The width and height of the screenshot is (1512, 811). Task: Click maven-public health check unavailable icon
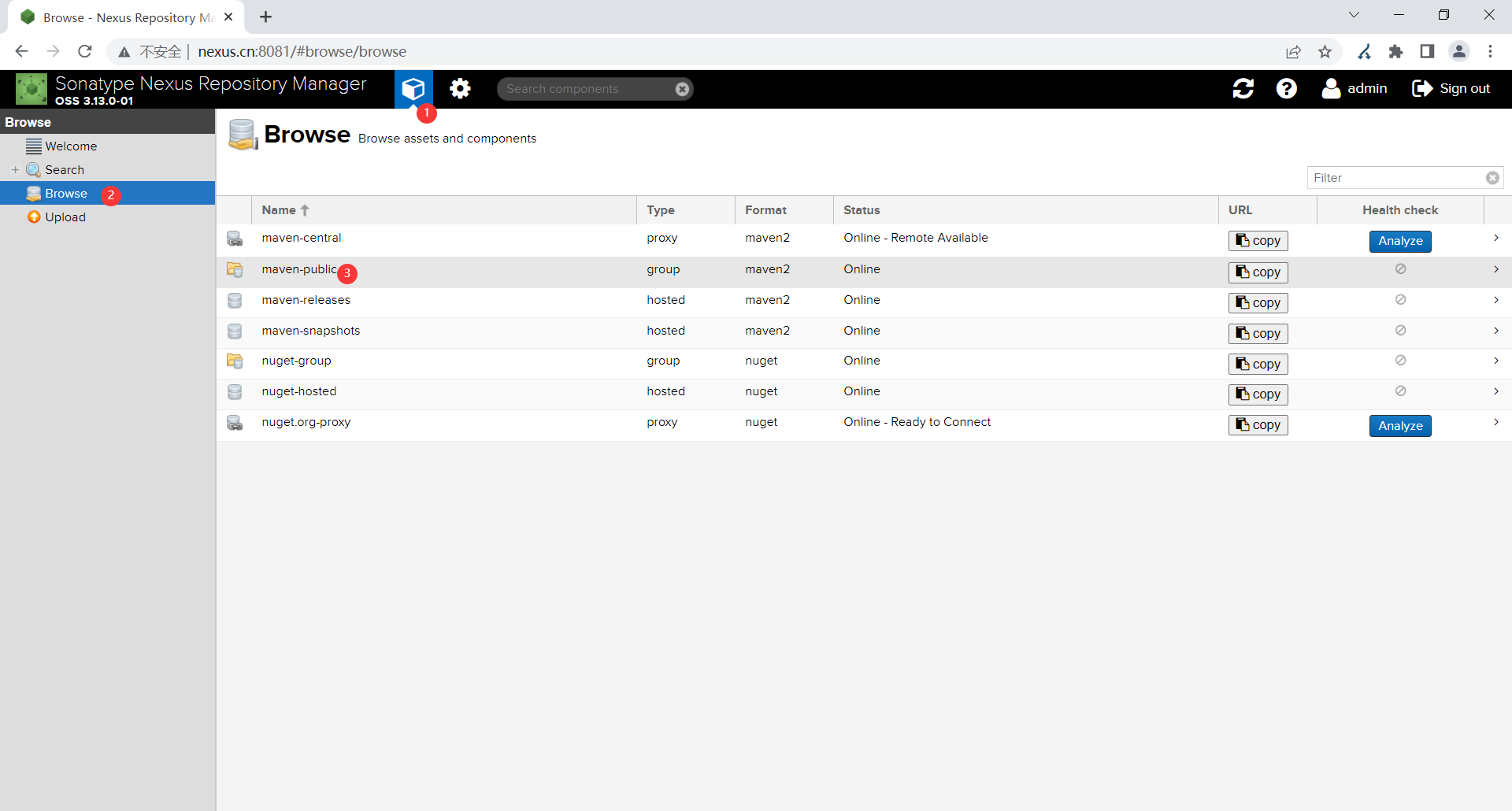point(1400,269)
